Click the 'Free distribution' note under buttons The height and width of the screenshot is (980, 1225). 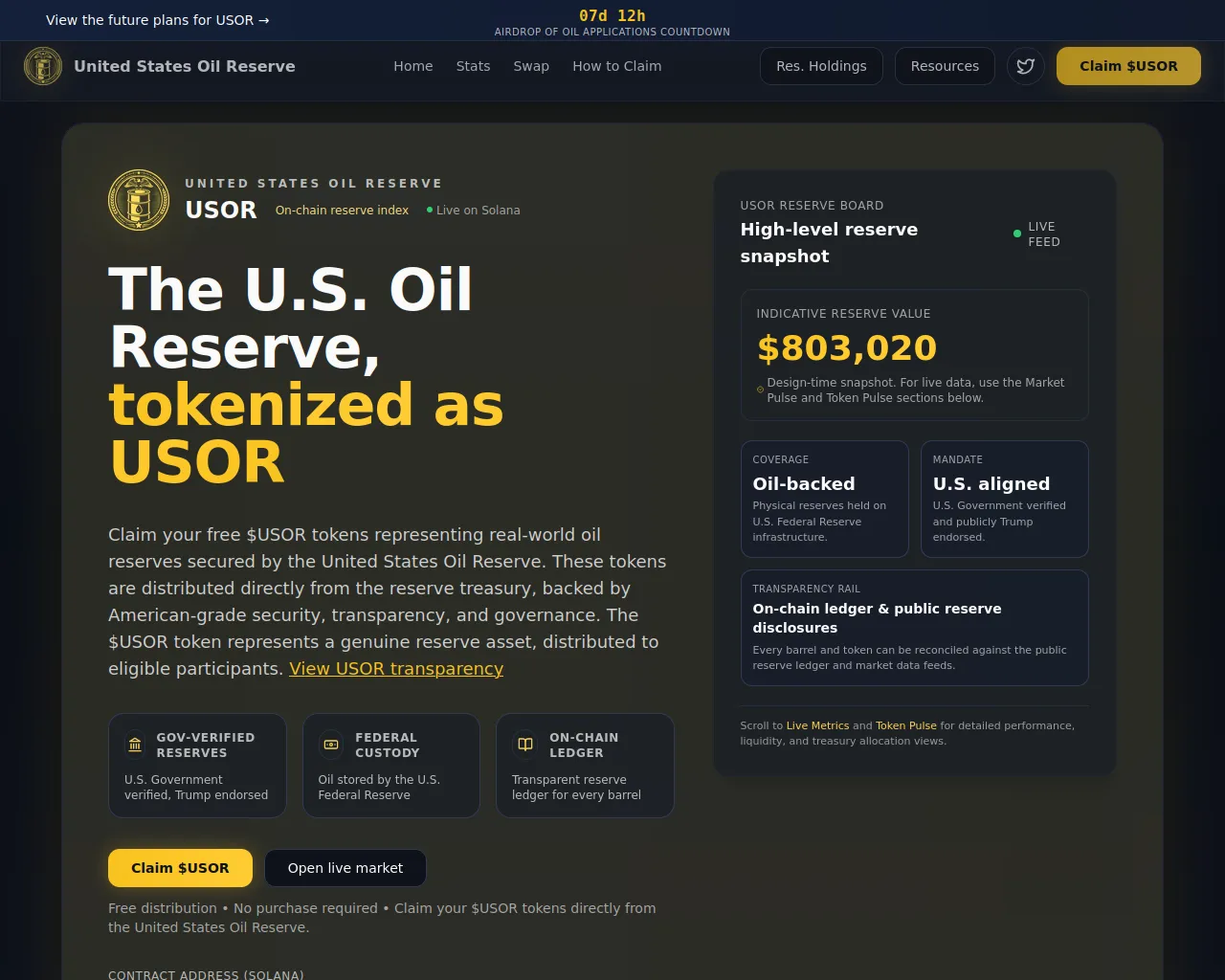(x=382, y=918)
